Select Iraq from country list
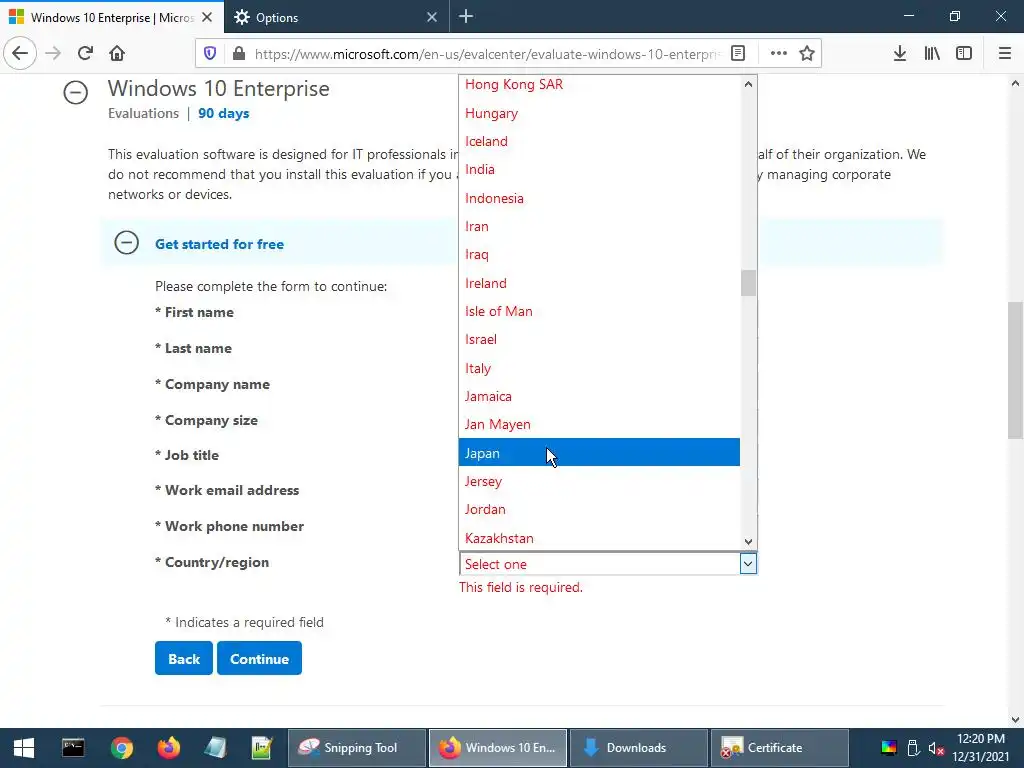Viewport: 1024px width, 768px height. click(599, 254)
